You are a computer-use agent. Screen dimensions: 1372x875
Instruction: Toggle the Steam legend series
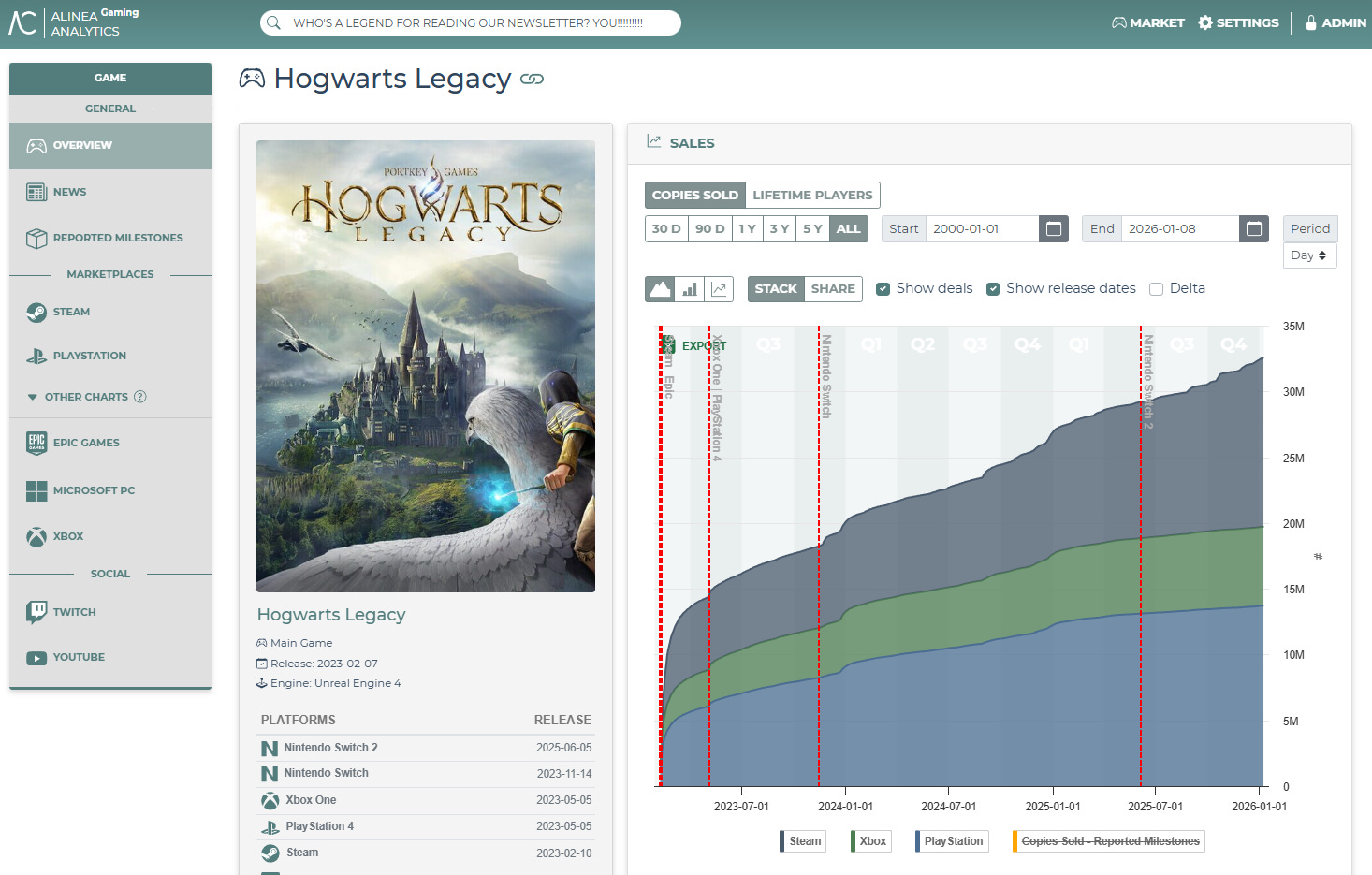pos(803,841)
